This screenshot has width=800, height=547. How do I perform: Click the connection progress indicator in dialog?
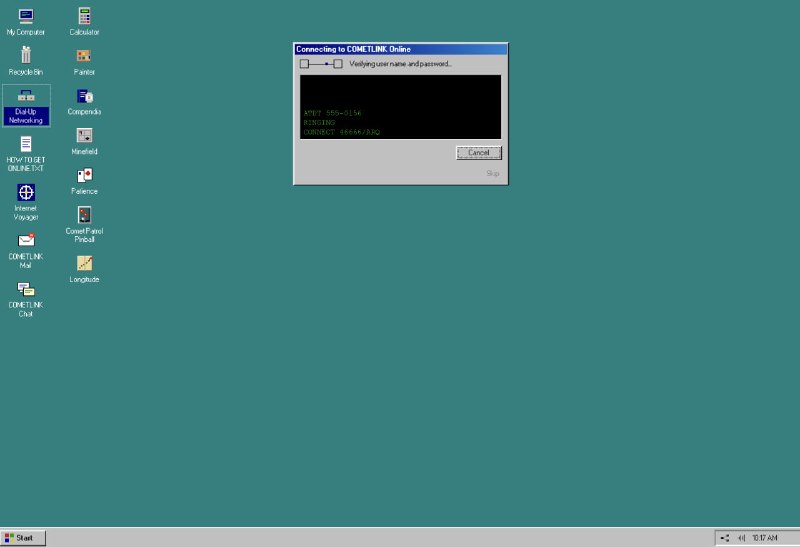(x=321, y=64)
